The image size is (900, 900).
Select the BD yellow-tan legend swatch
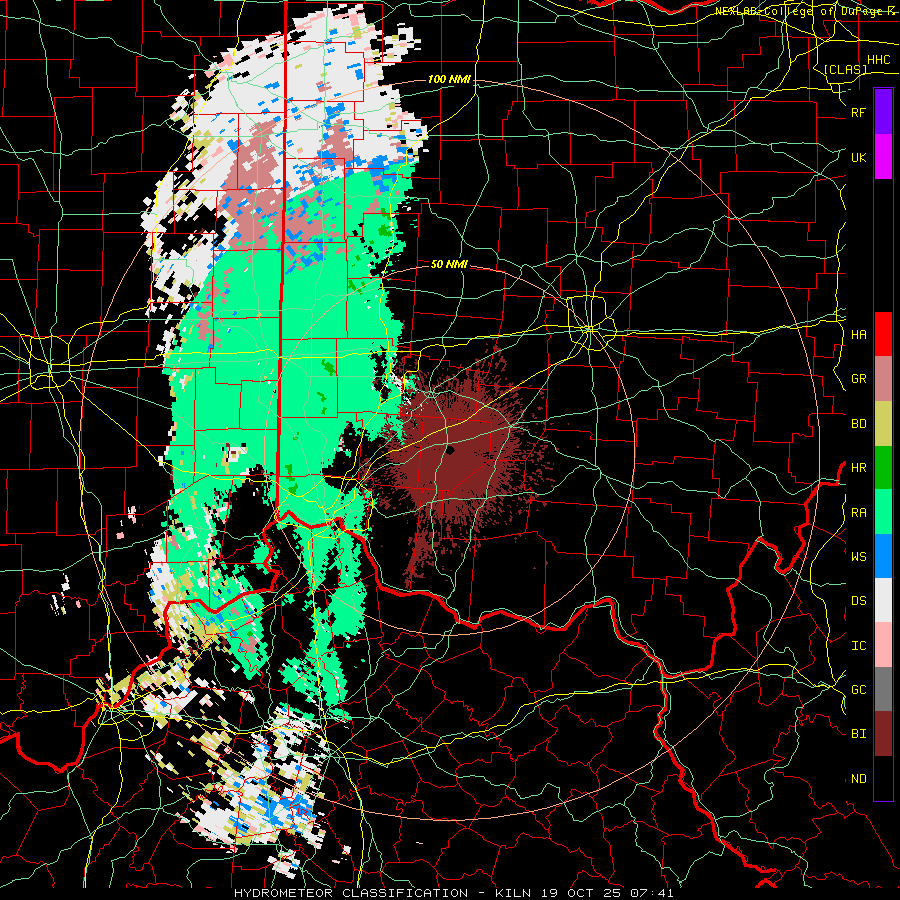tap(883, 424)
